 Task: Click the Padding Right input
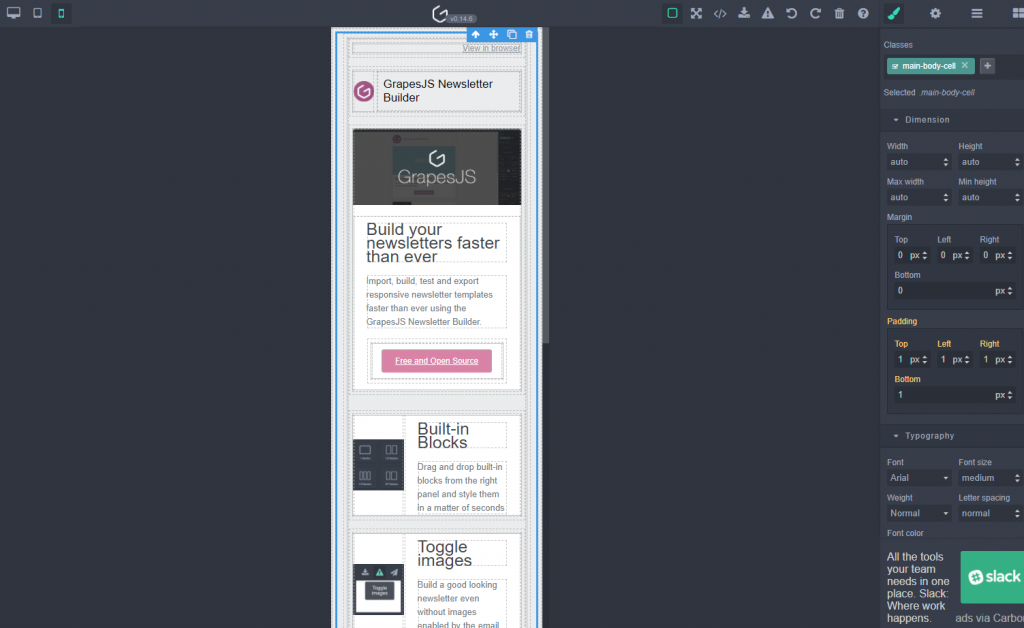pyautogui.click(x=986, y=360)
